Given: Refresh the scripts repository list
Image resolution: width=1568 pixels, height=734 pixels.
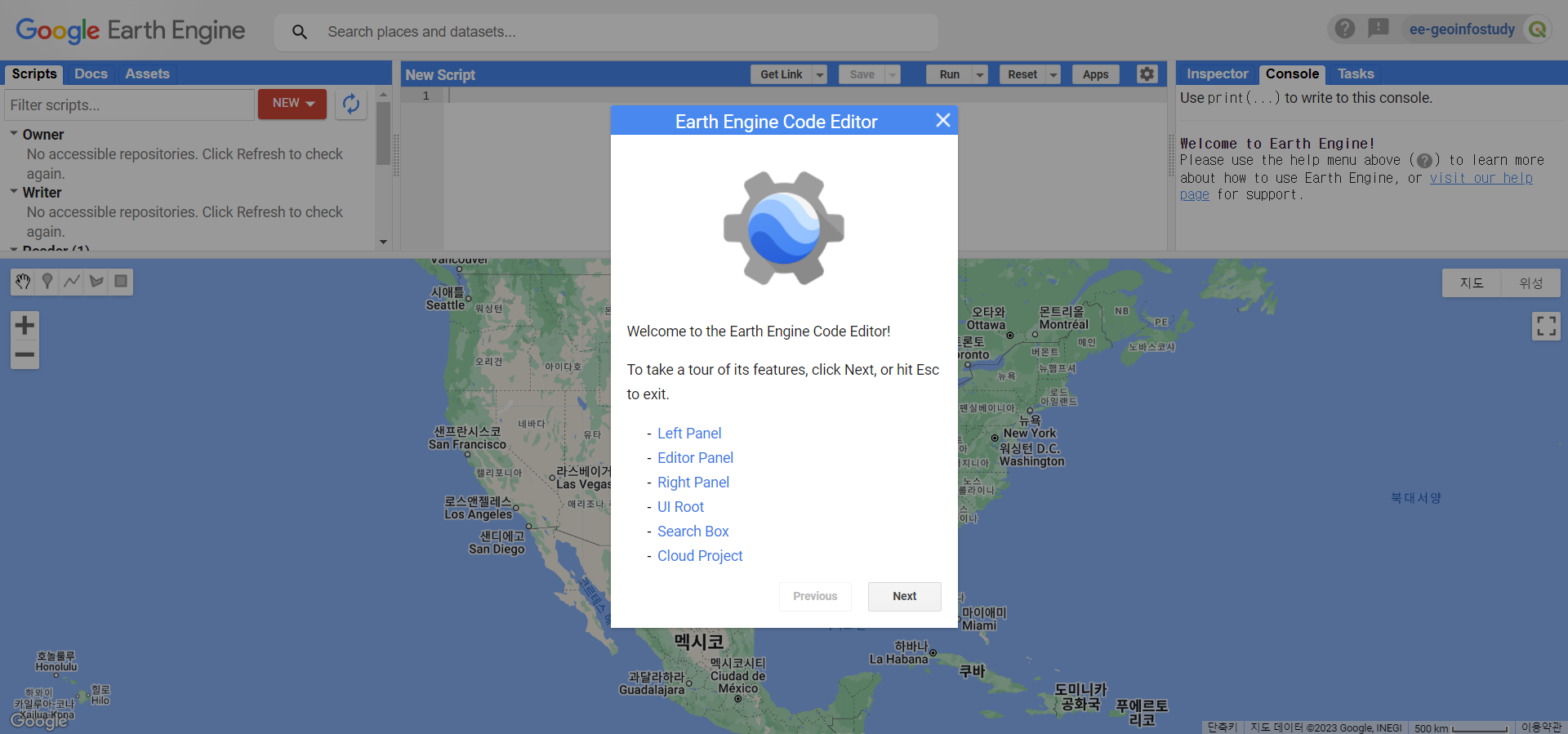Looking at the screenshot, I should click(x=351, y=104).
